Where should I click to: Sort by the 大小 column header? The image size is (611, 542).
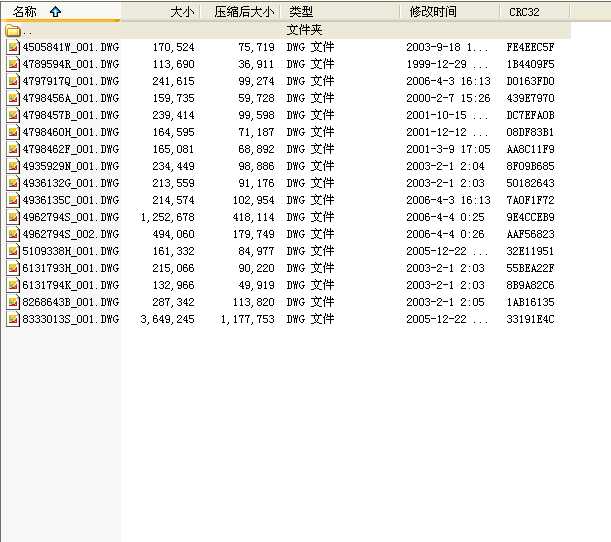161,11
